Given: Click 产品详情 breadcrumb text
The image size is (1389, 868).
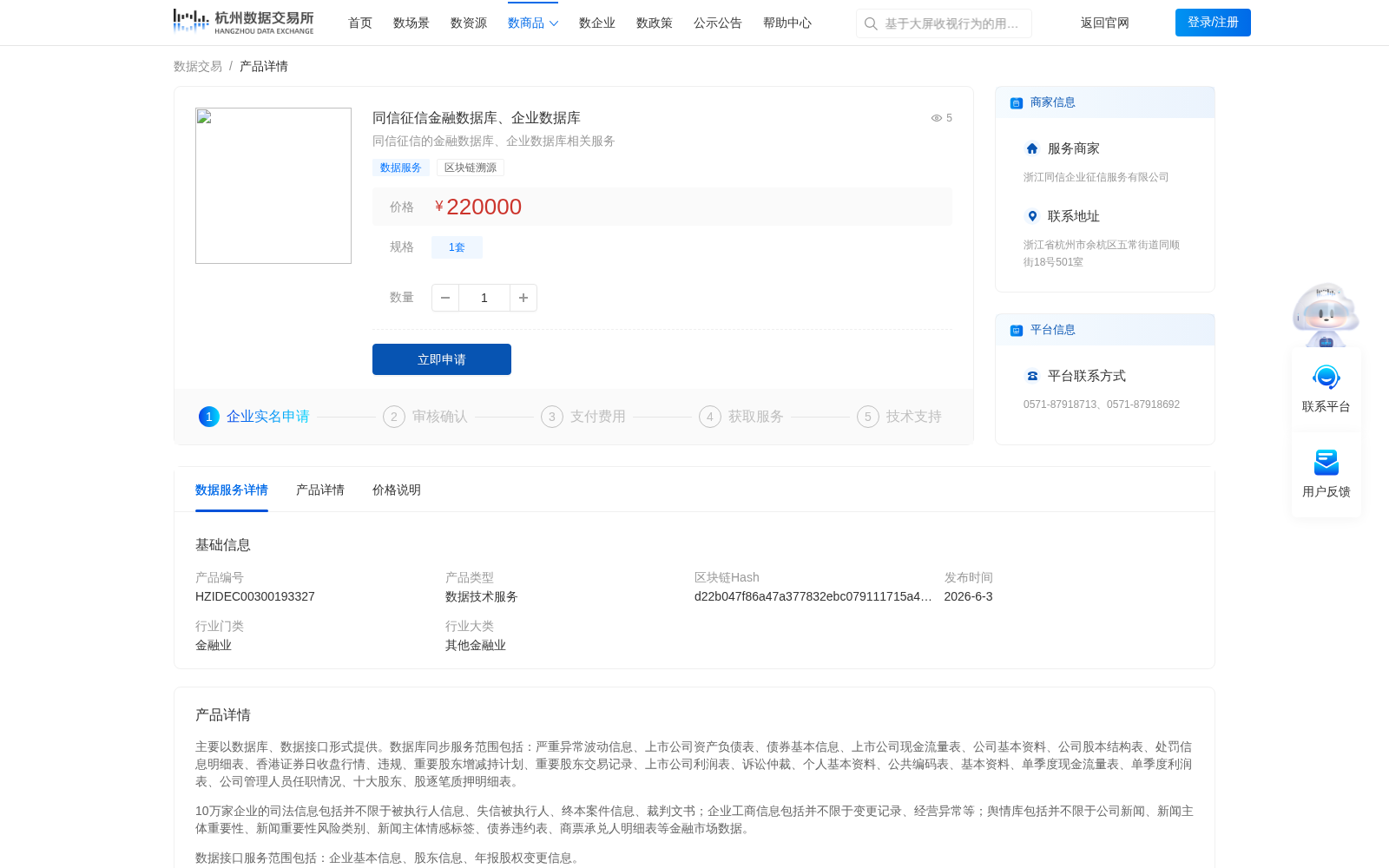Looking at the screenshot, I should point(264,67).
